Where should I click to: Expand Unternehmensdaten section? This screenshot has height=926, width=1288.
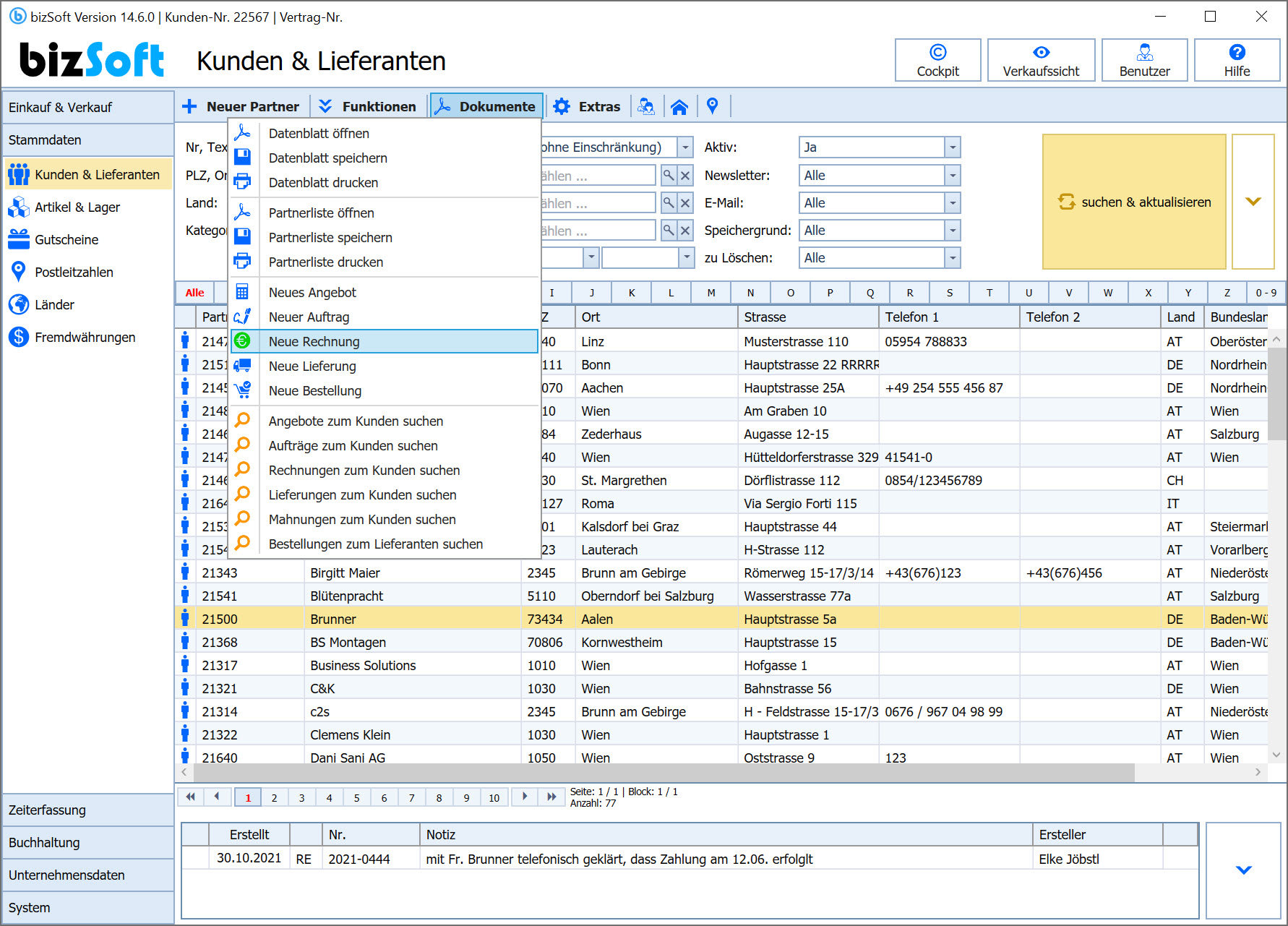pyautogui.click(x=88, y=875)
